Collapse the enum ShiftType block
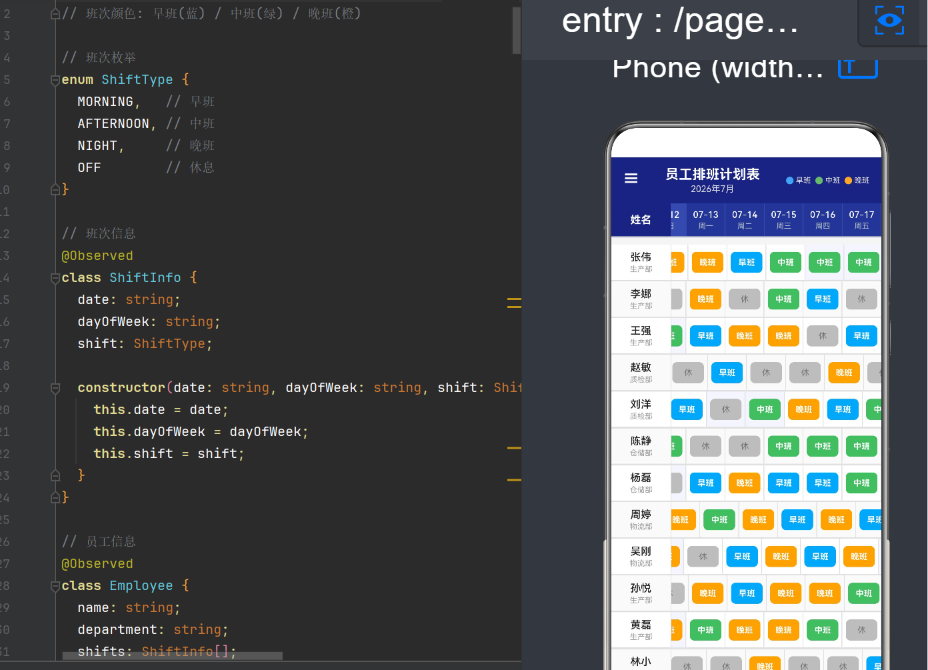Viewport: 928px width, 670px height. pos(55,79)
